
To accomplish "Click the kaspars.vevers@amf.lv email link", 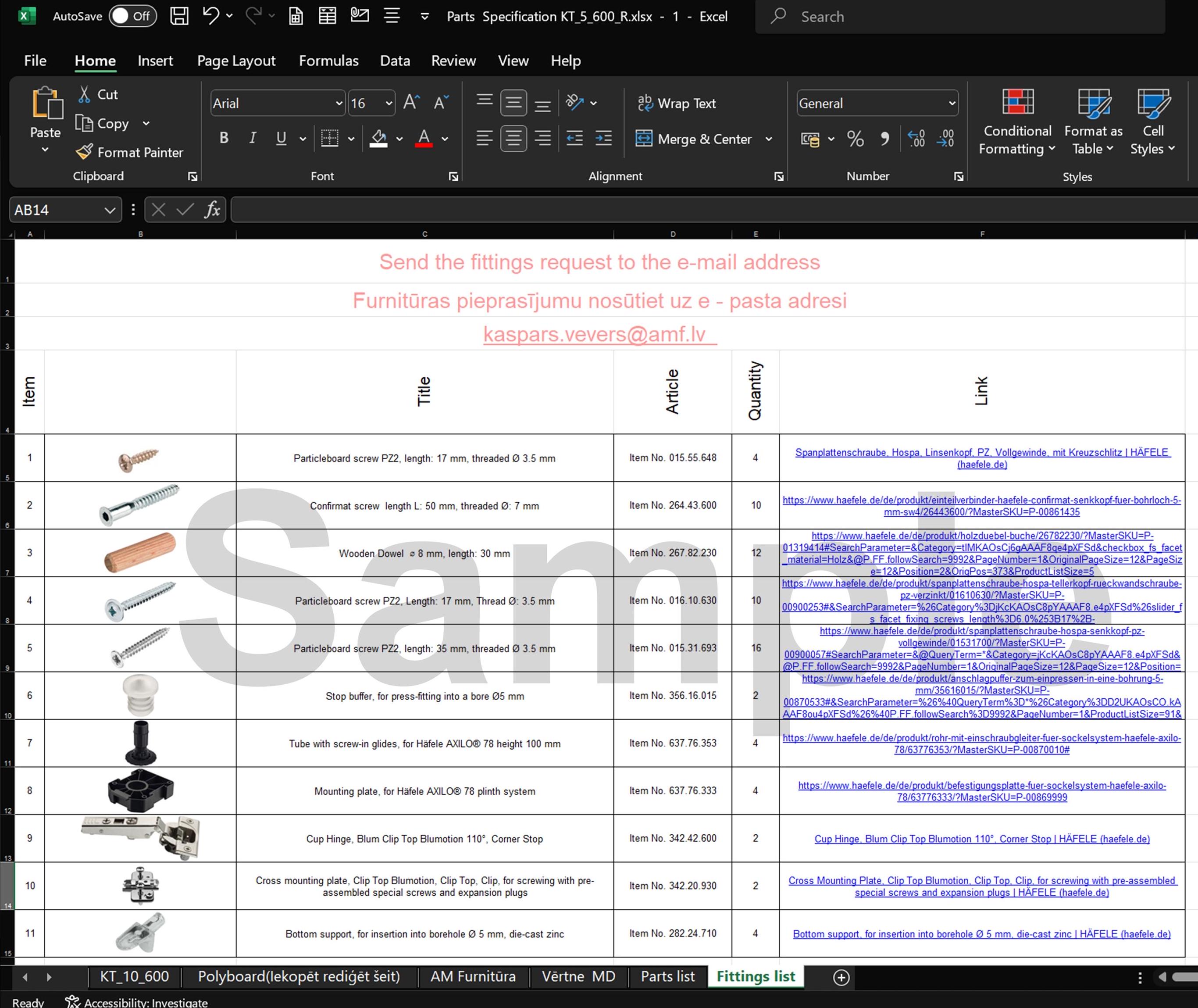I will pos(599,334).
